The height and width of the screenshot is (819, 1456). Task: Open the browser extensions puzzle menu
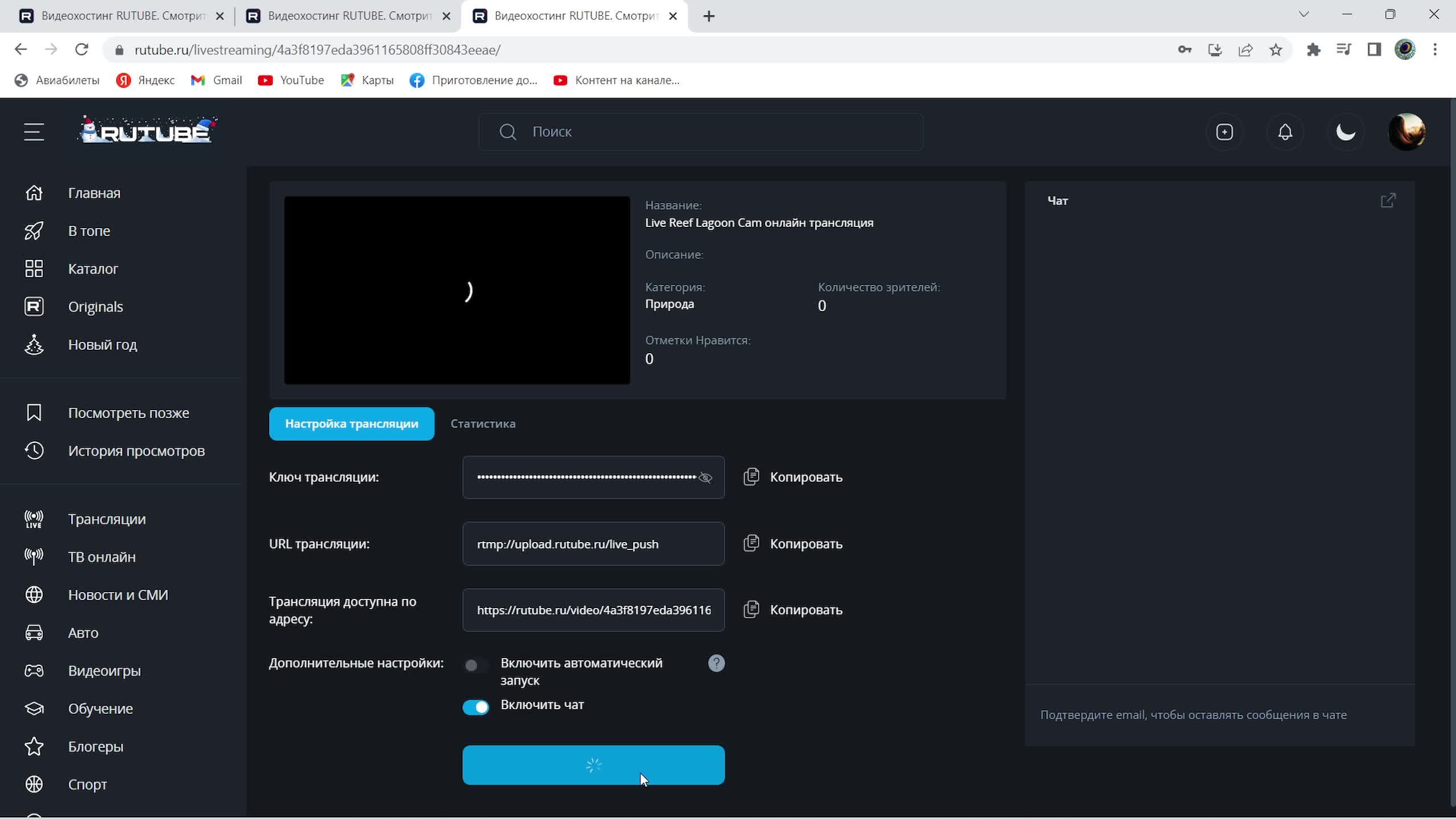pos(1313,50)
